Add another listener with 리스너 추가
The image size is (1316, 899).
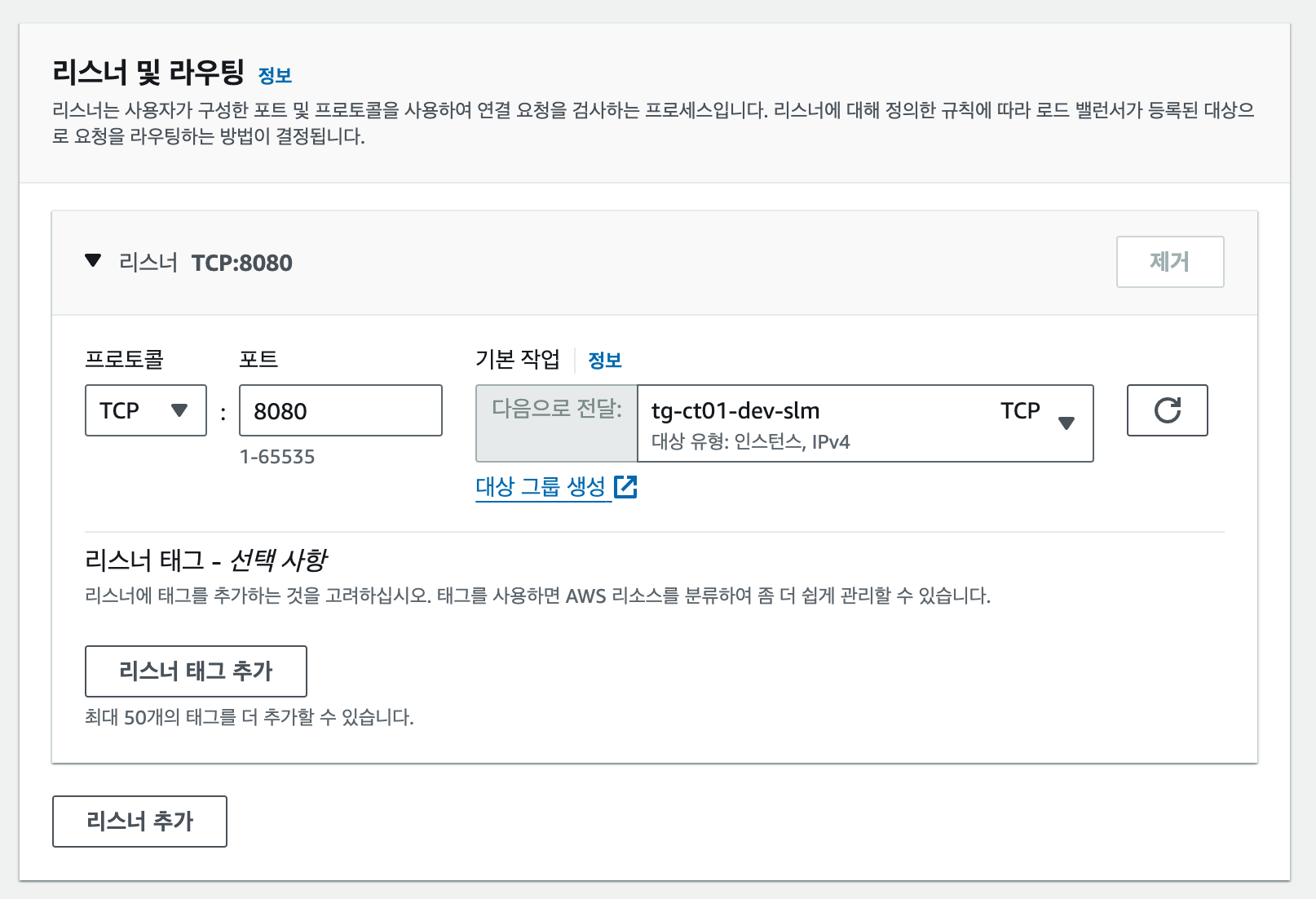[139, 821]
